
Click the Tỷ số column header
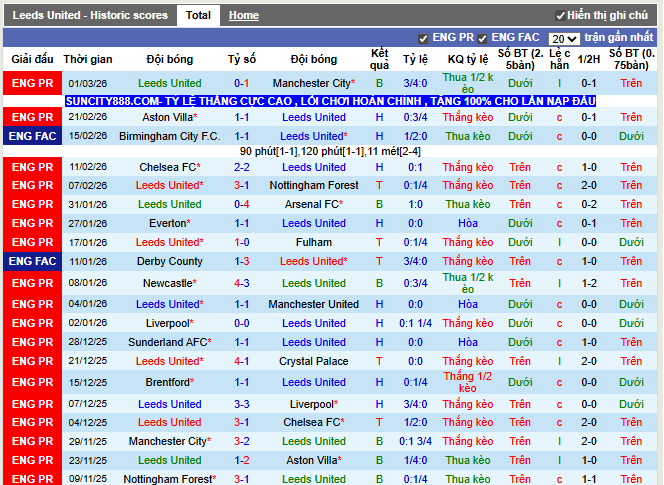point(242,59)
